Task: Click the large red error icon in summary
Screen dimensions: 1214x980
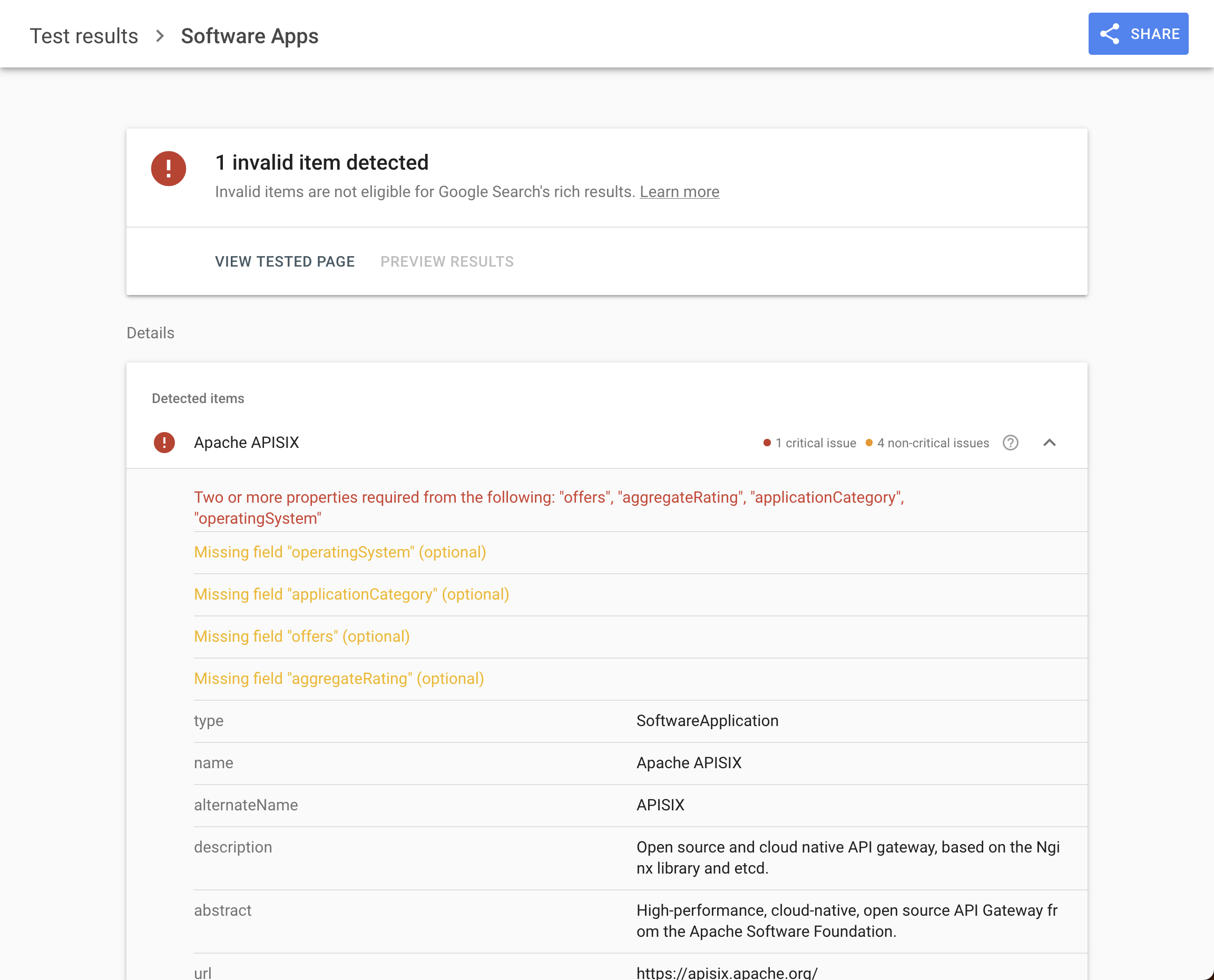Action: click(x=168, y=169)
